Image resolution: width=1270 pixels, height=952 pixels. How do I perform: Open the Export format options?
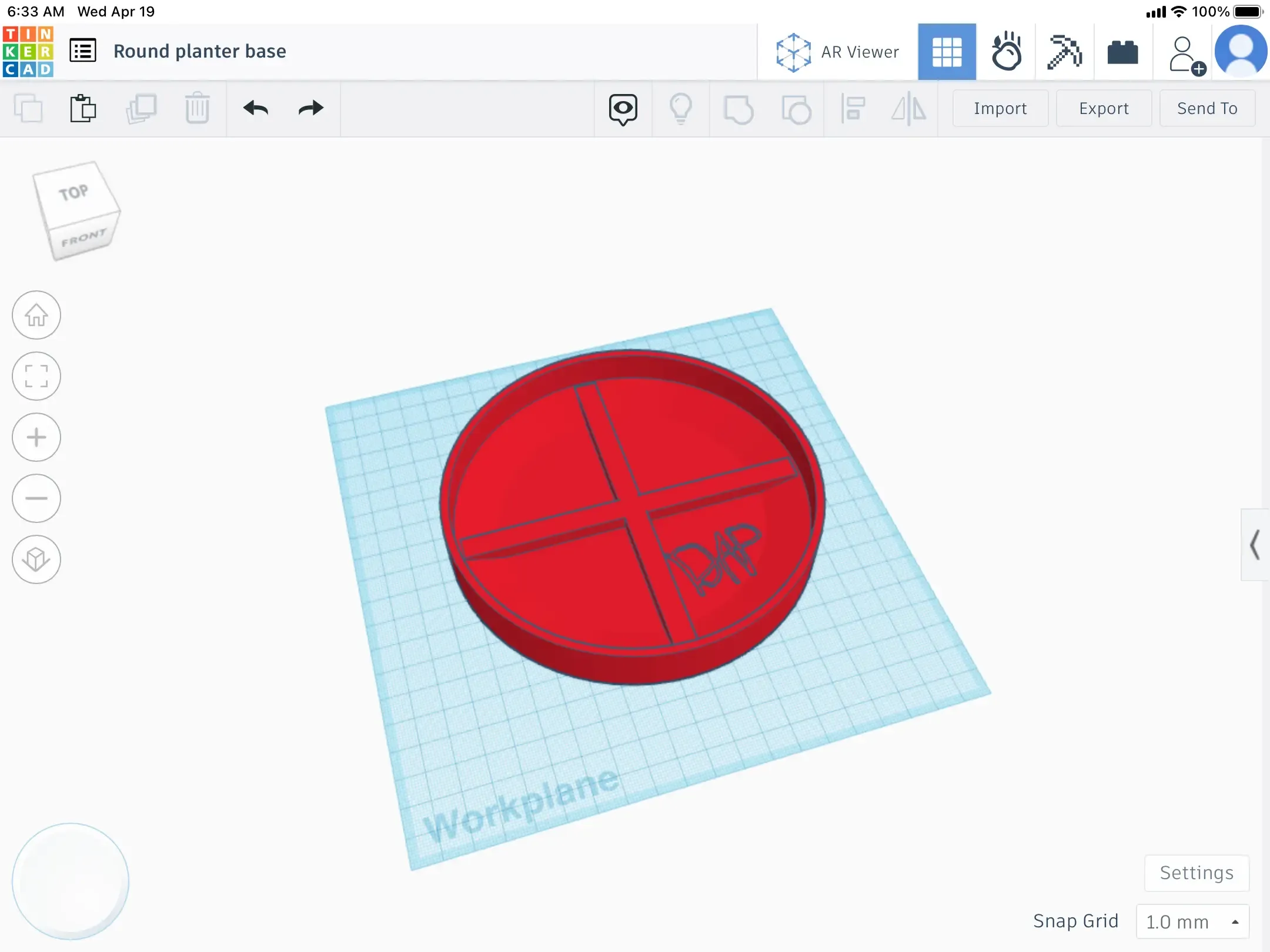1104,108
